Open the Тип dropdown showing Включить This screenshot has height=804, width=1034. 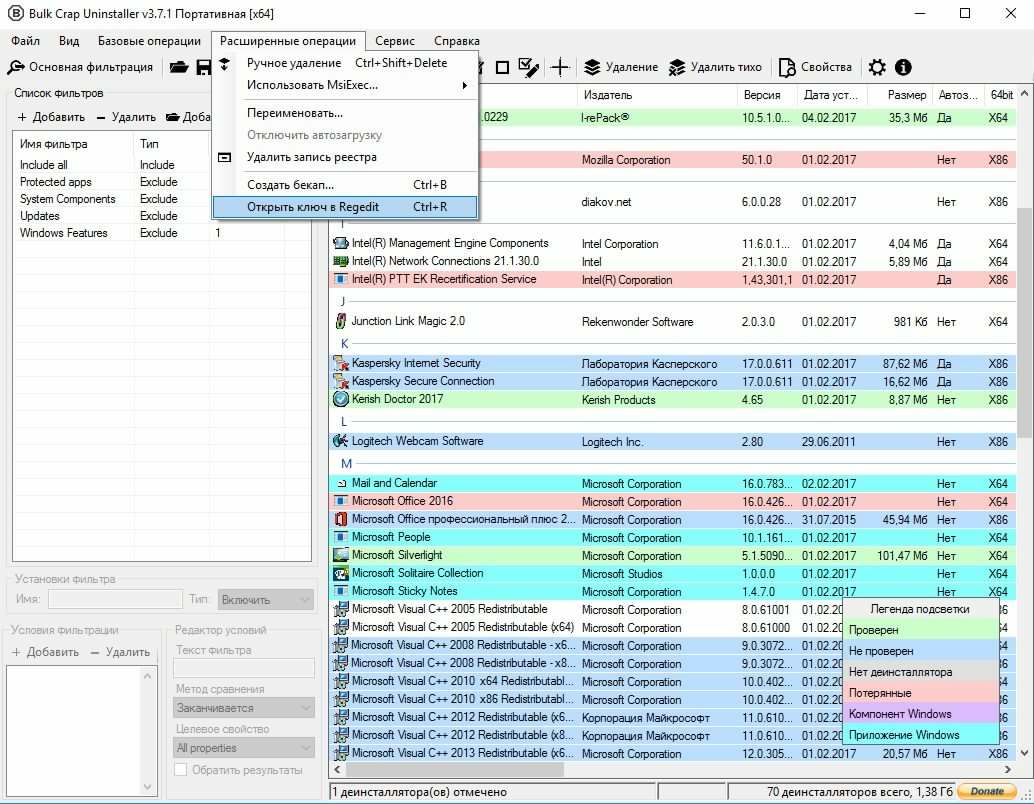265,600
